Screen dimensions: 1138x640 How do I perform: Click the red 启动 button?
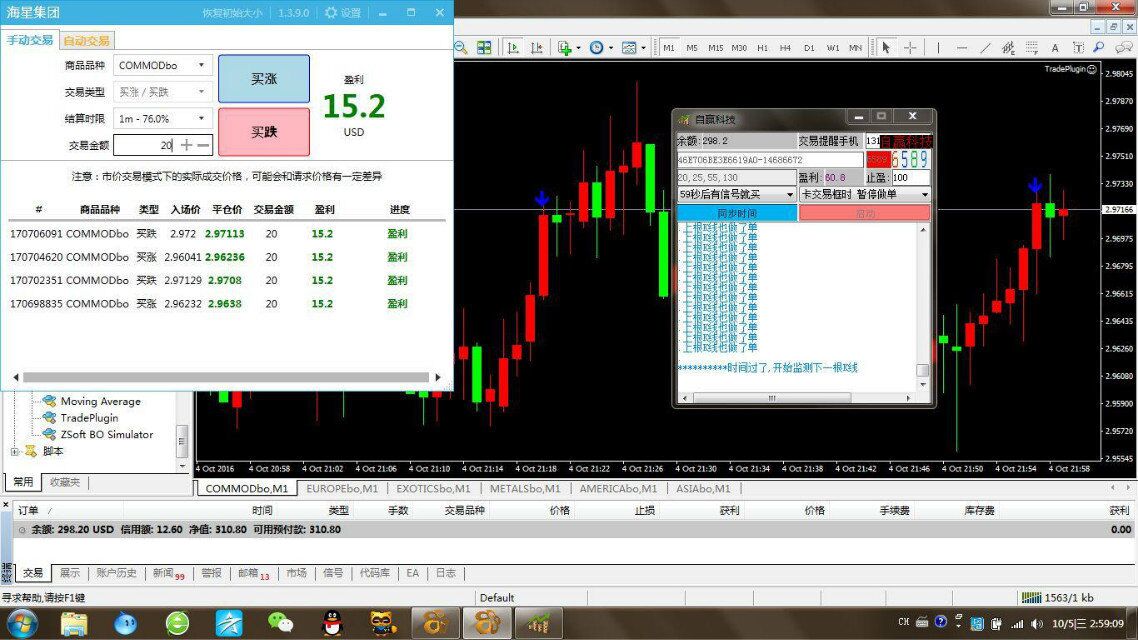click(864, 213)
